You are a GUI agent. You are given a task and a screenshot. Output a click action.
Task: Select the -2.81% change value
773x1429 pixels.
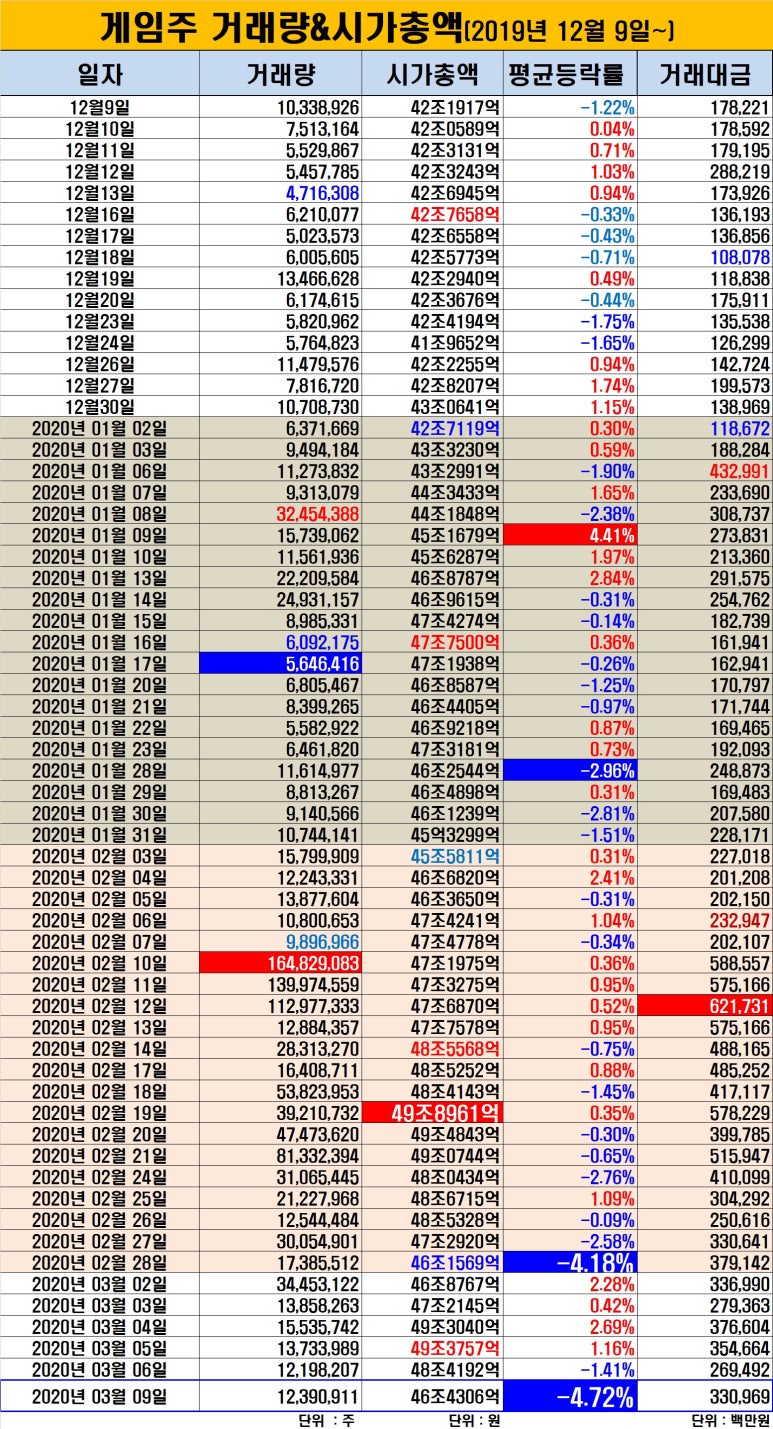click(x=609, y=812)
